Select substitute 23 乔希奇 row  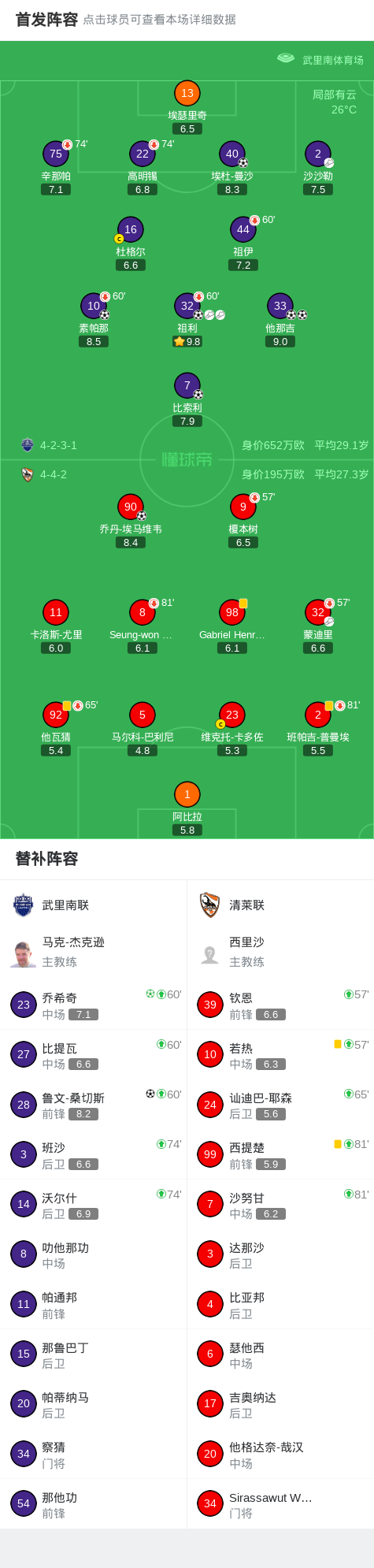[x=94, y=1005]
